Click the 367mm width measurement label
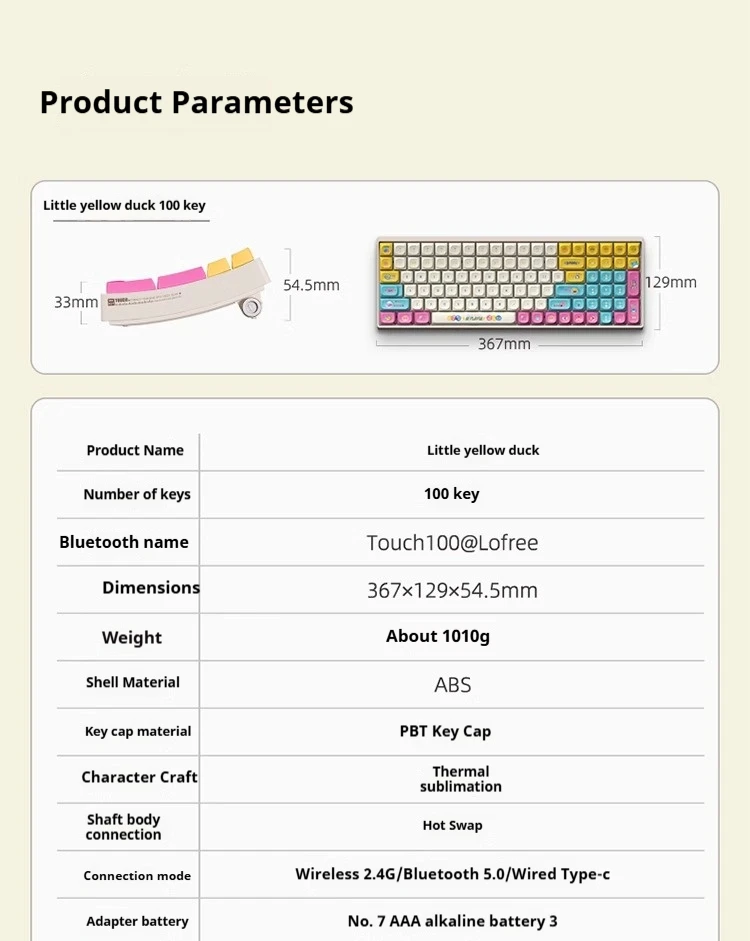 click(504, 344)
